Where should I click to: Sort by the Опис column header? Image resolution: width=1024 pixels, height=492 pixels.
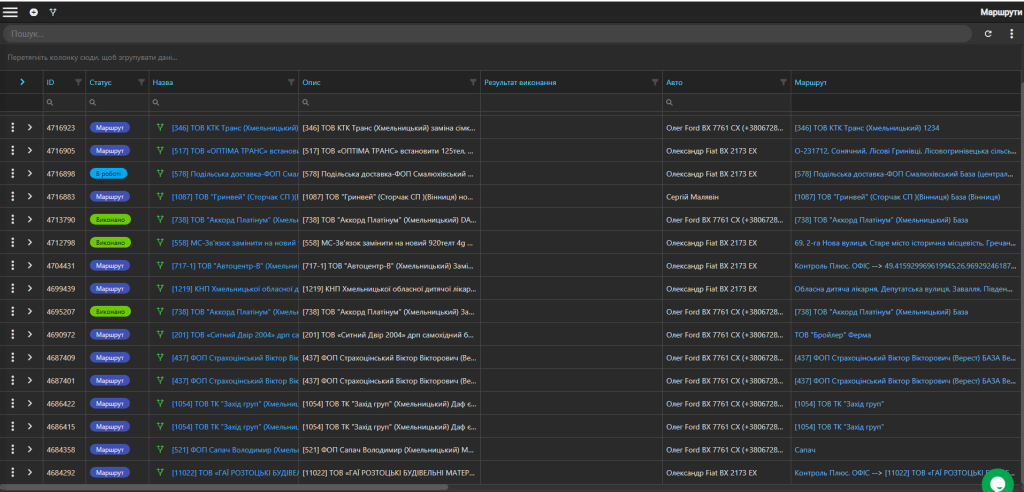pos(312,82)
